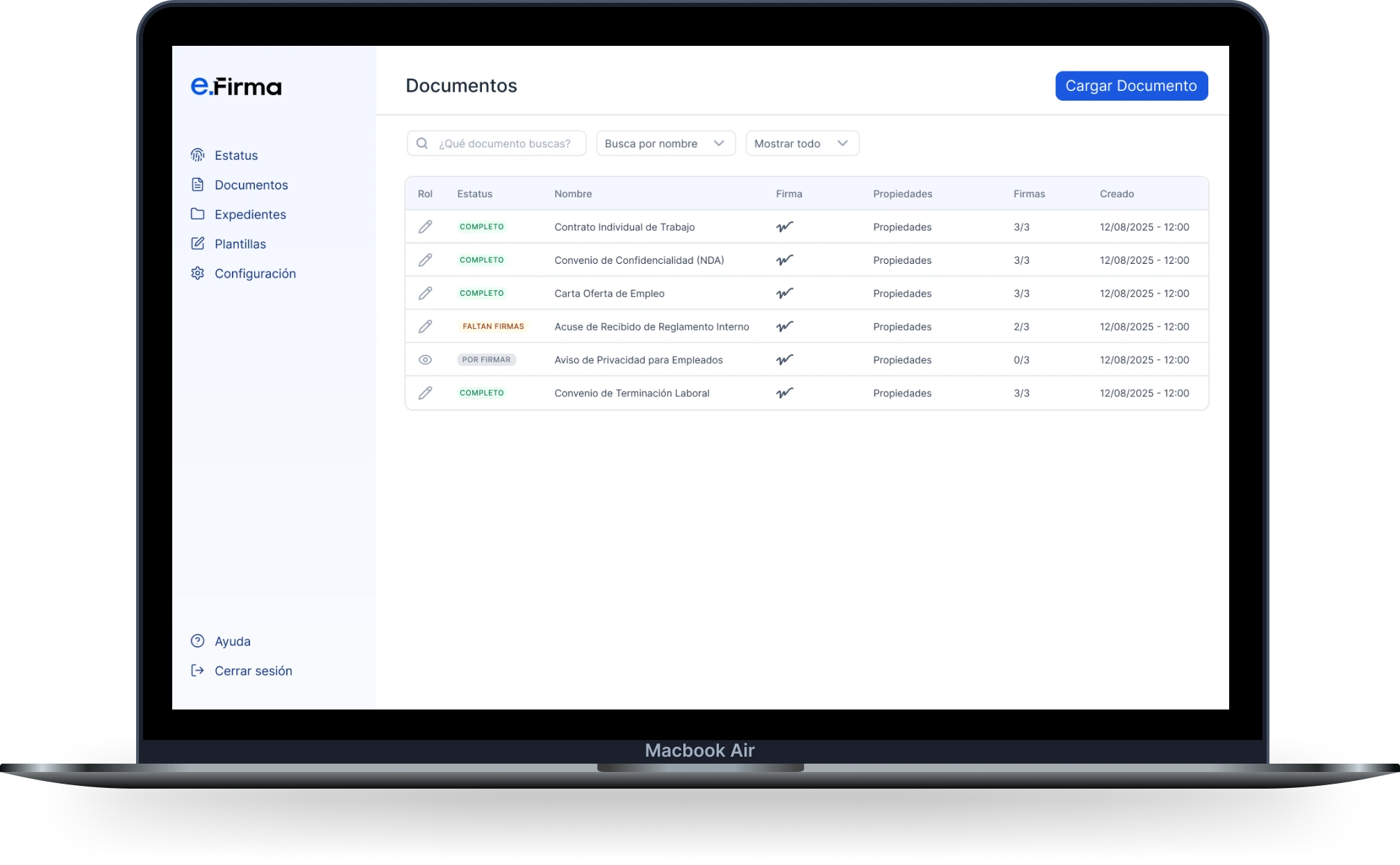The image size is (1400, 865).
Task: Click the question mark Ayuda icon
Action: 198,641
